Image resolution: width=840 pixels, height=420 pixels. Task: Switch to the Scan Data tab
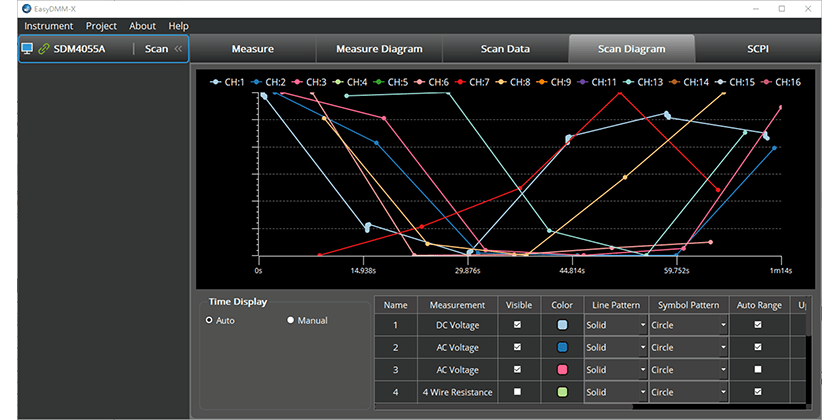[x=505, y=48]
